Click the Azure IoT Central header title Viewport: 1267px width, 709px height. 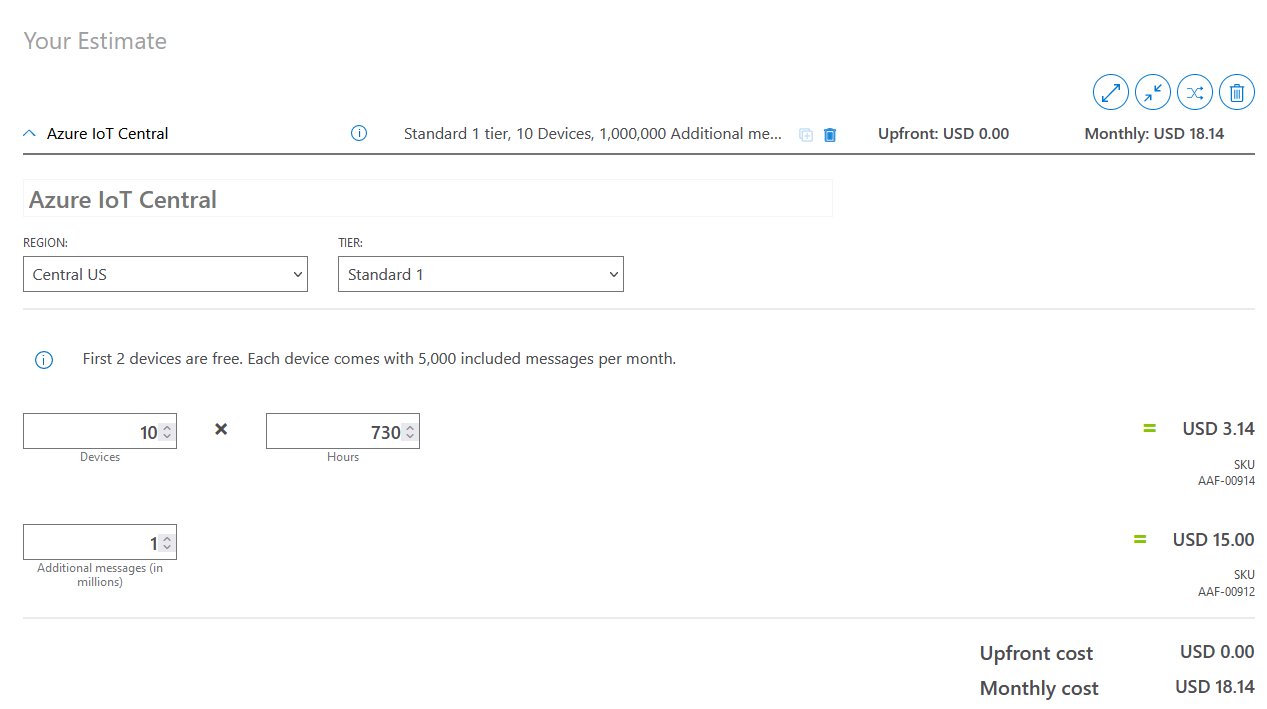coord(108,134)
